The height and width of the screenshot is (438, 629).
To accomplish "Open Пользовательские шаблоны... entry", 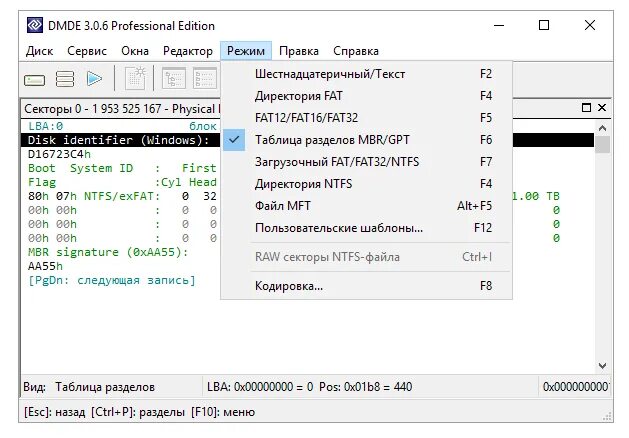I will pos(366,228).
